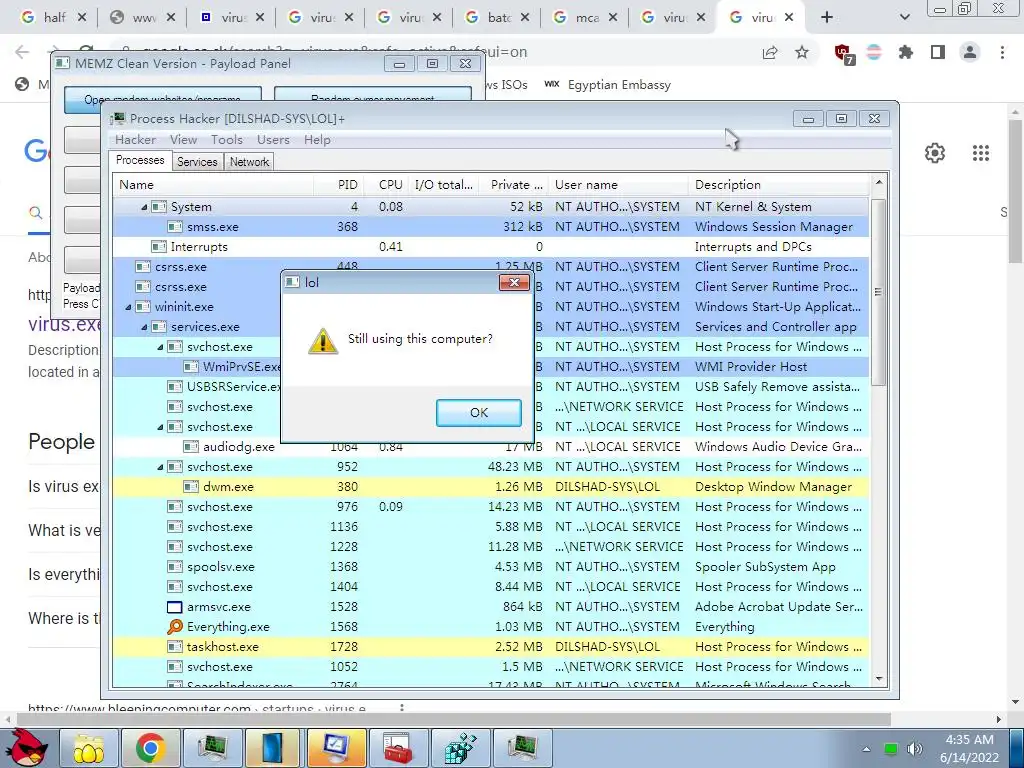Show hidden tray icons arrow
The width and height of the screenshot is (1024, 768).
point(866,749)
